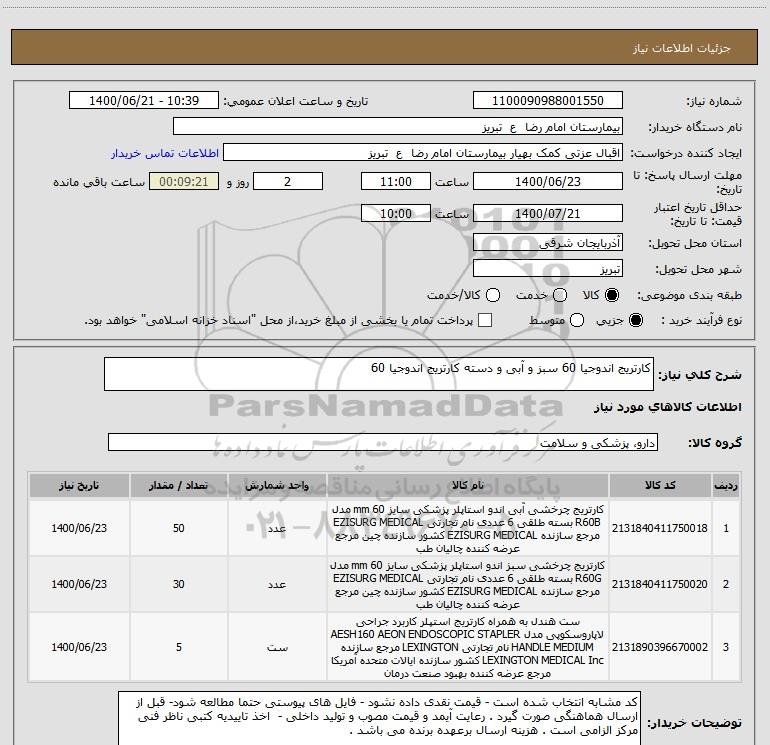Viewport: 770px width, 745px height.
Task: Click need date 1400/06/23 in row 1
Action: (x=79, y=528)
